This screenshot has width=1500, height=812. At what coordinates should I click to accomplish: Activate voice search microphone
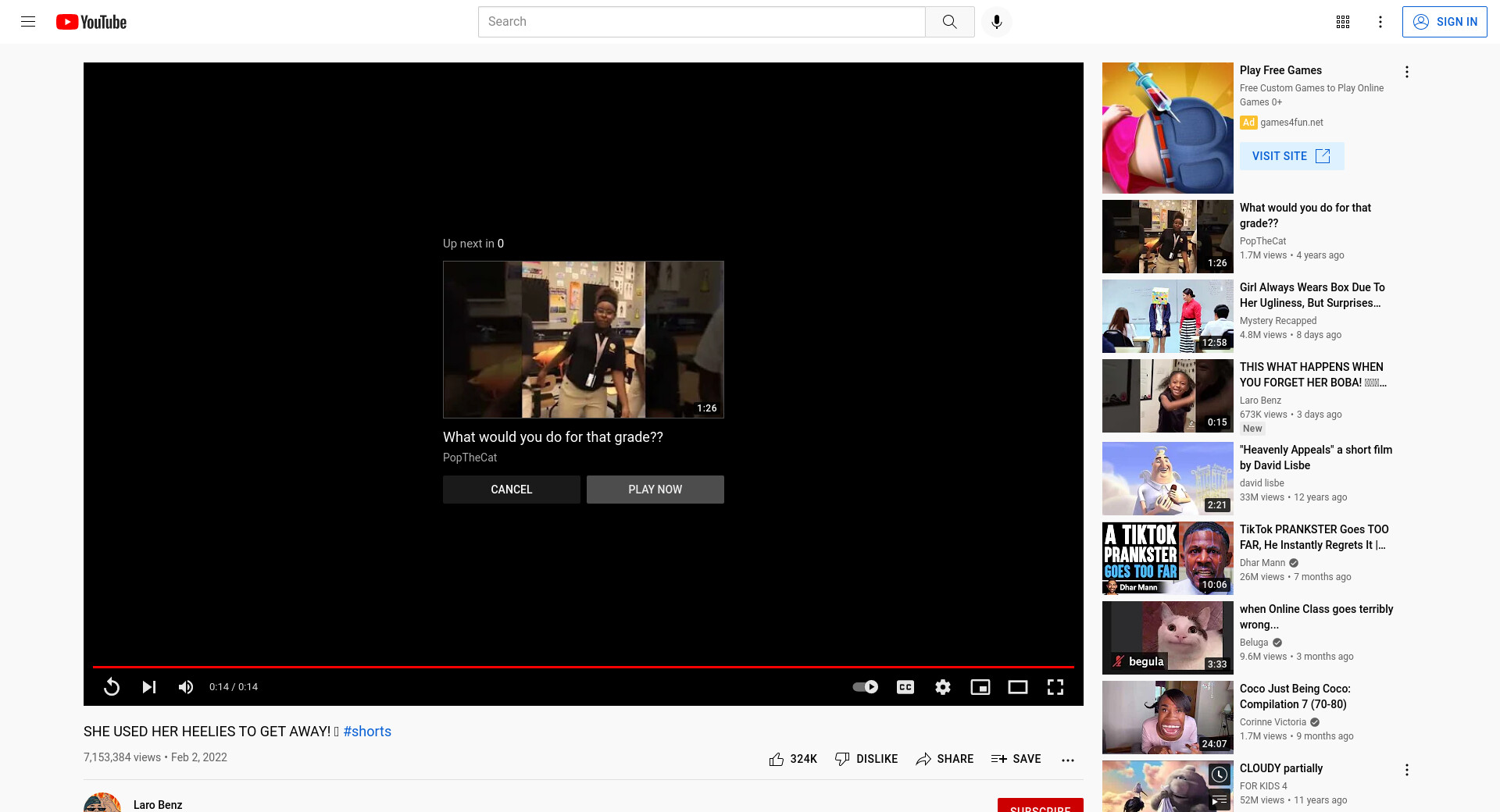point(997,22)
